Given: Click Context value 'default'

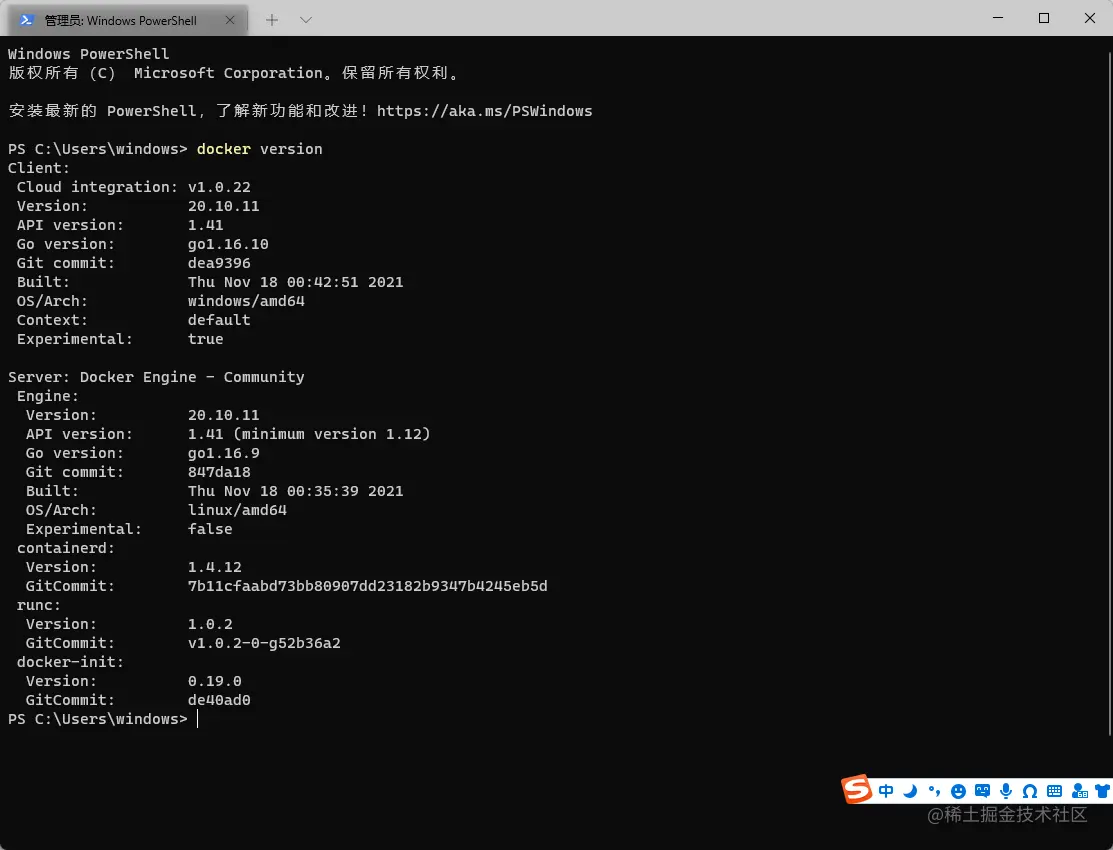Looking at the screenshot, I should 219,320.
